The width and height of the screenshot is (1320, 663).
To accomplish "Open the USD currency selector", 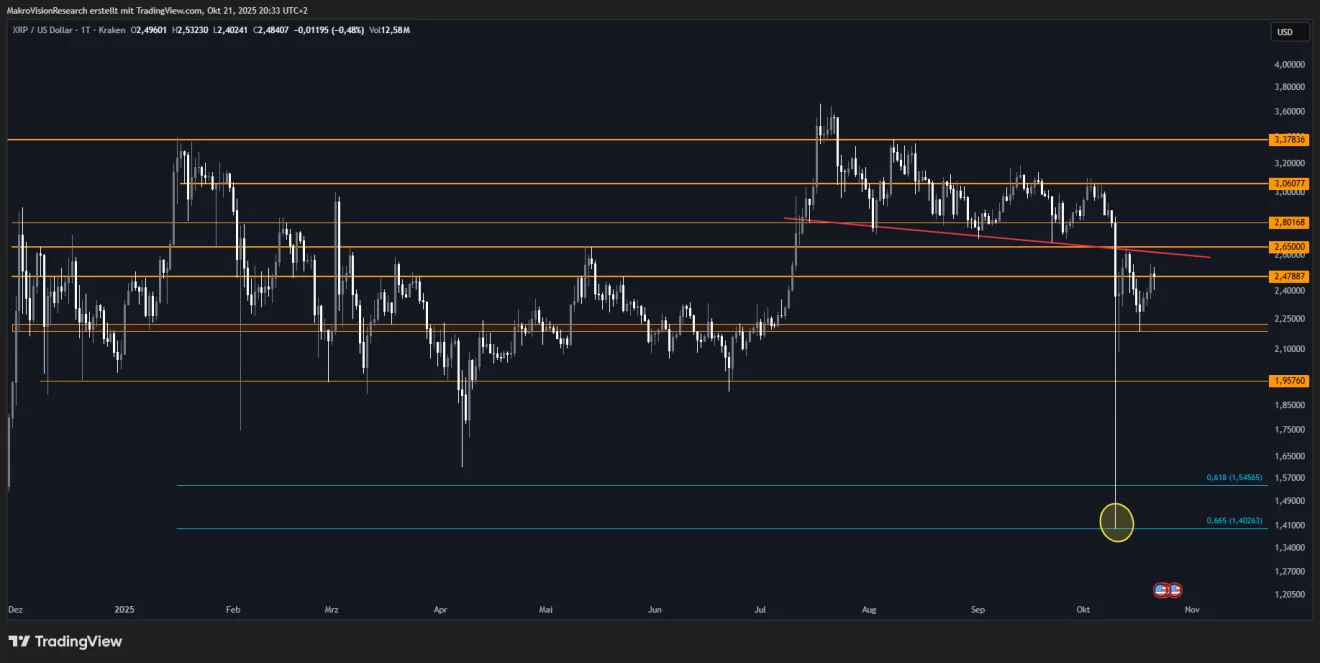I will coord(1285,32).
